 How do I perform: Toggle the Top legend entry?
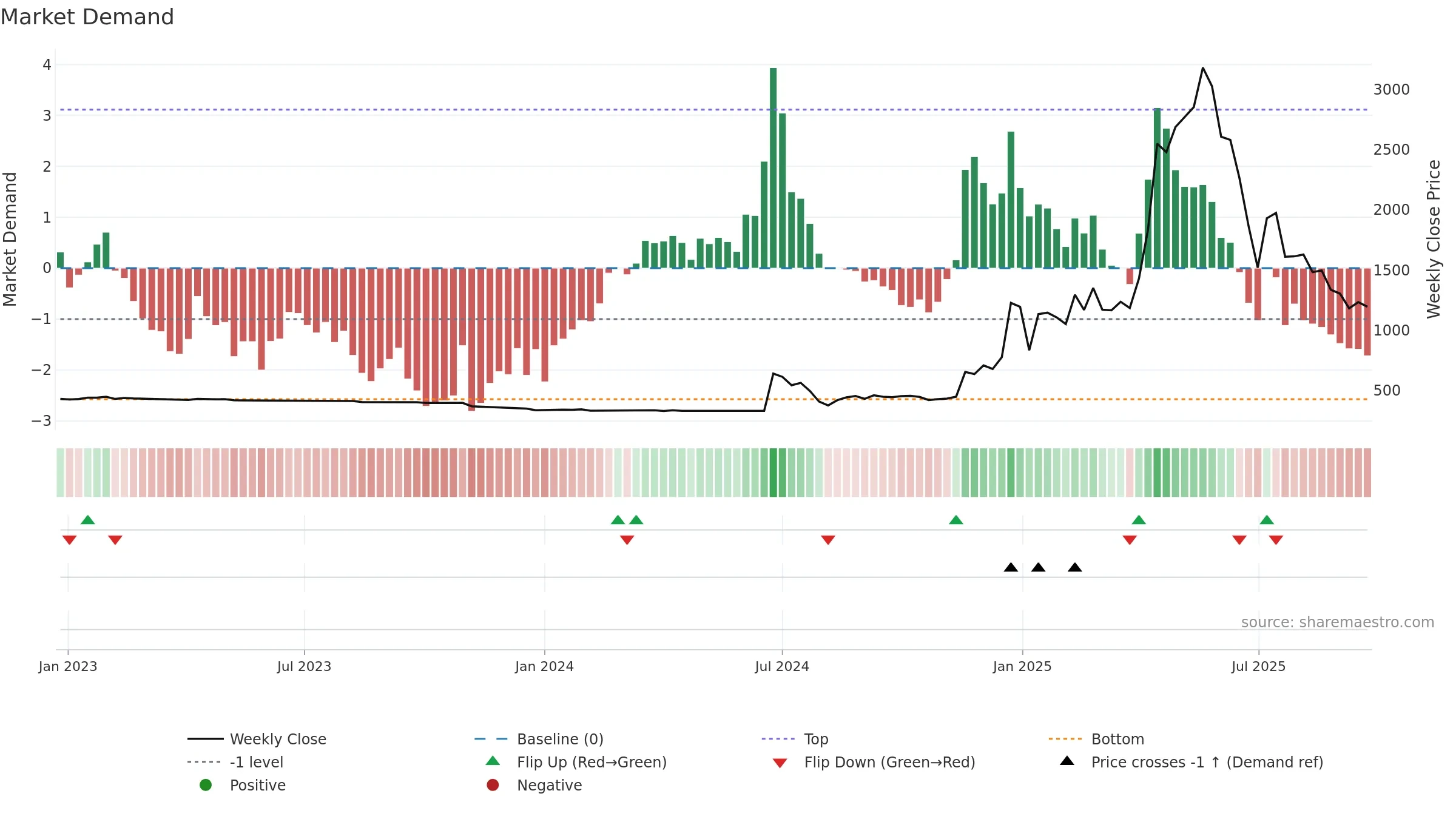pos(795,739)
